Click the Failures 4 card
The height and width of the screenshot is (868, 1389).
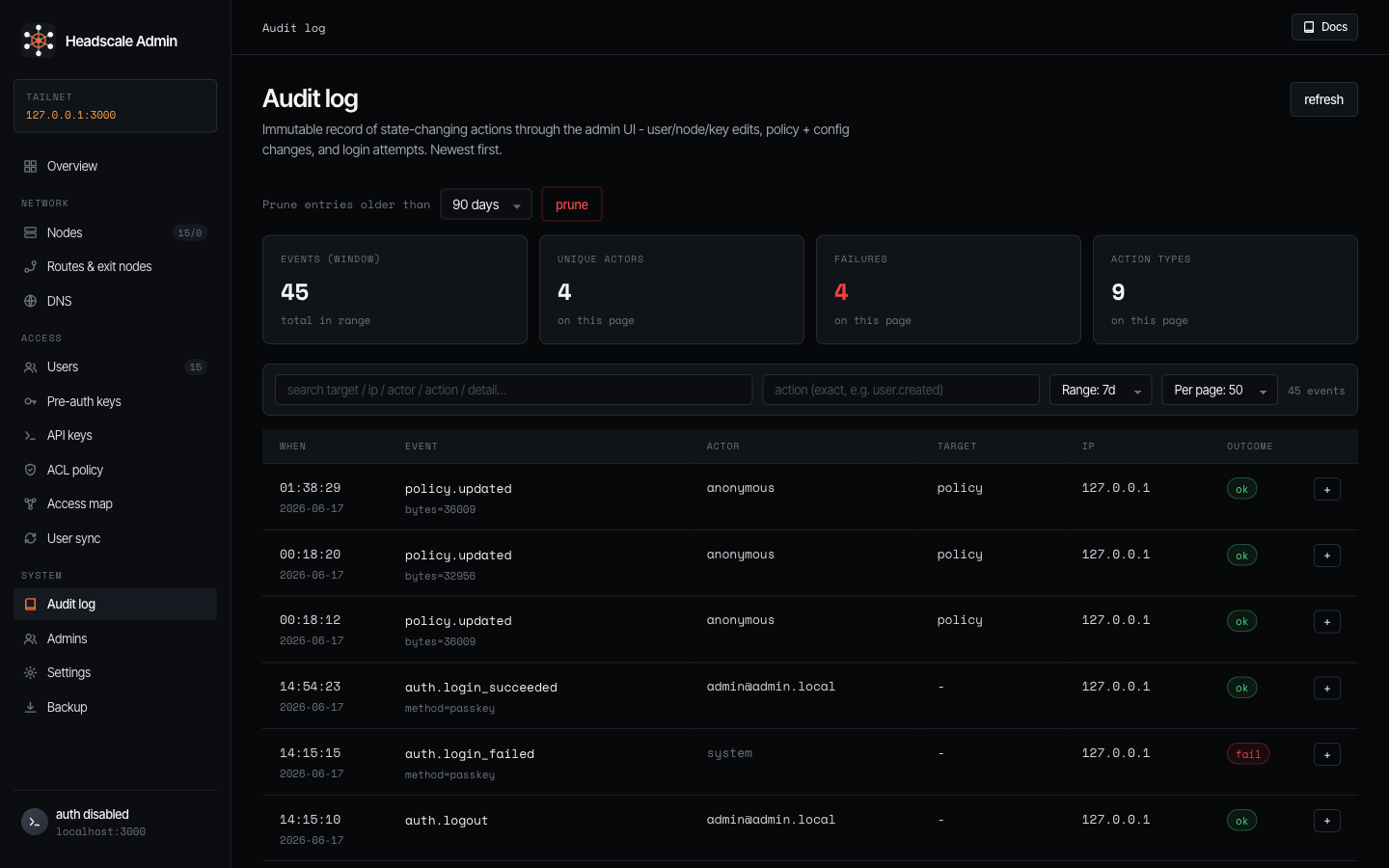pyautogui.click(x=948, y=289)
